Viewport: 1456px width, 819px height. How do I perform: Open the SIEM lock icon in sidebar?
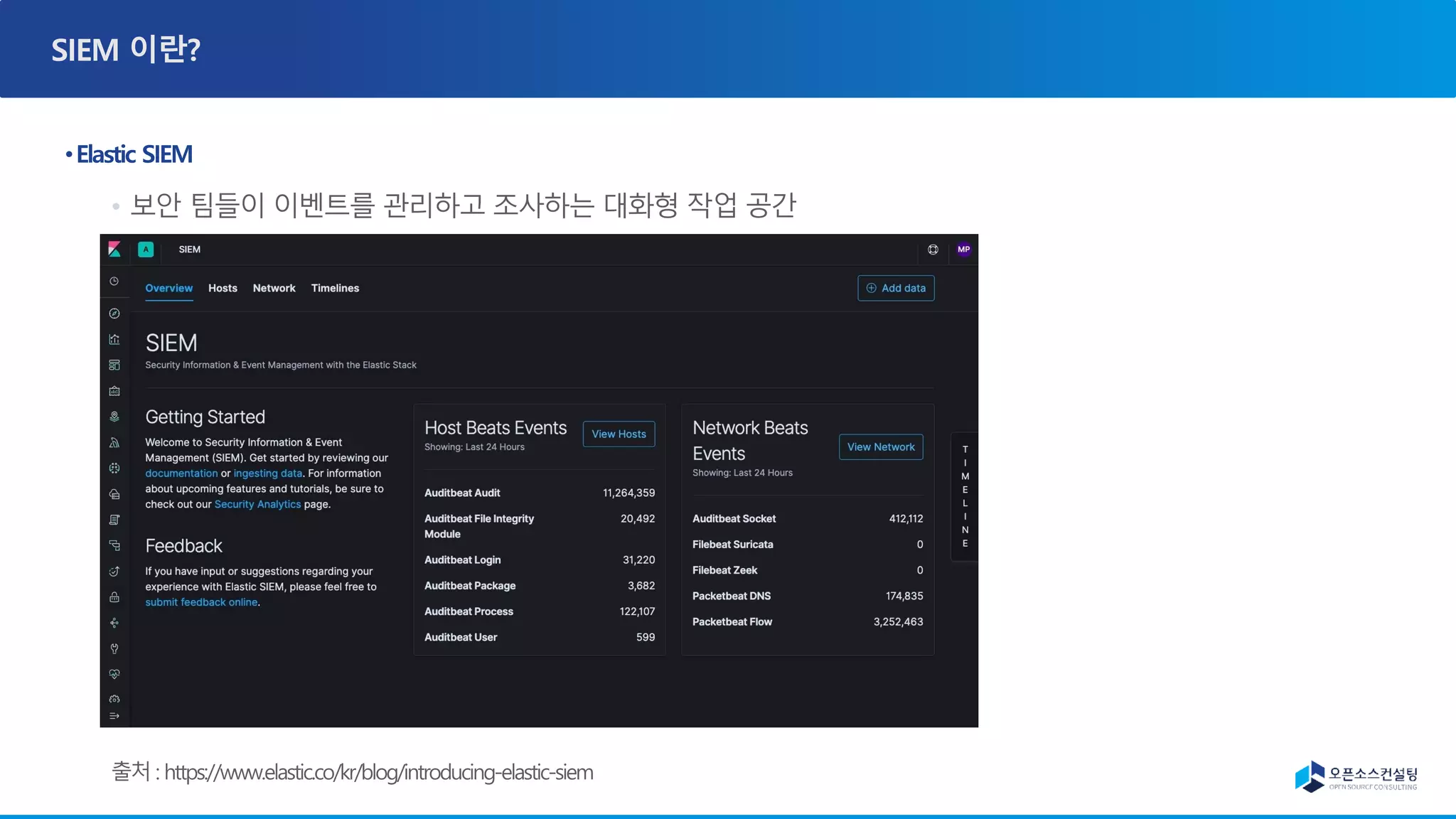point(114,597)
